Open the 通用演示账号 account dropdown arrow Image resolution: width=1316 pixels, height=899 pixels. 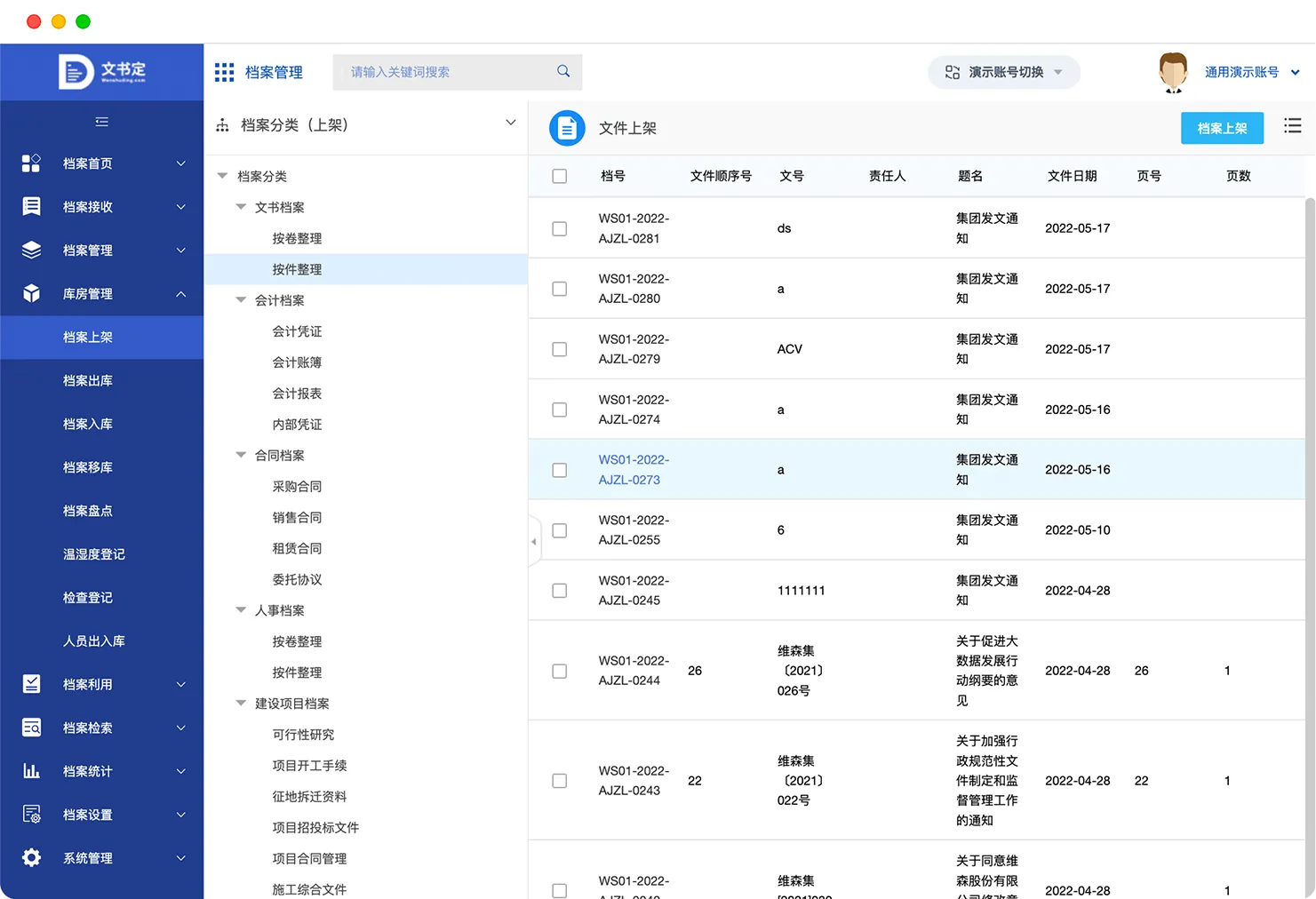(1296, 73)
